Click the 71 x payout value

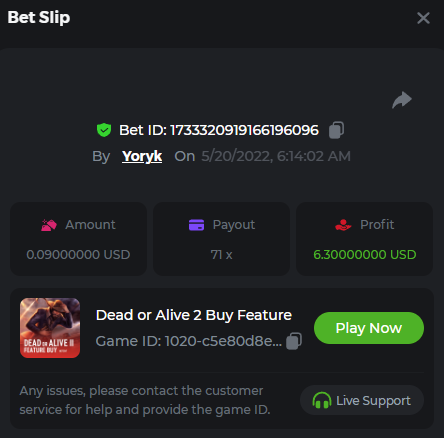coord(221,255)
